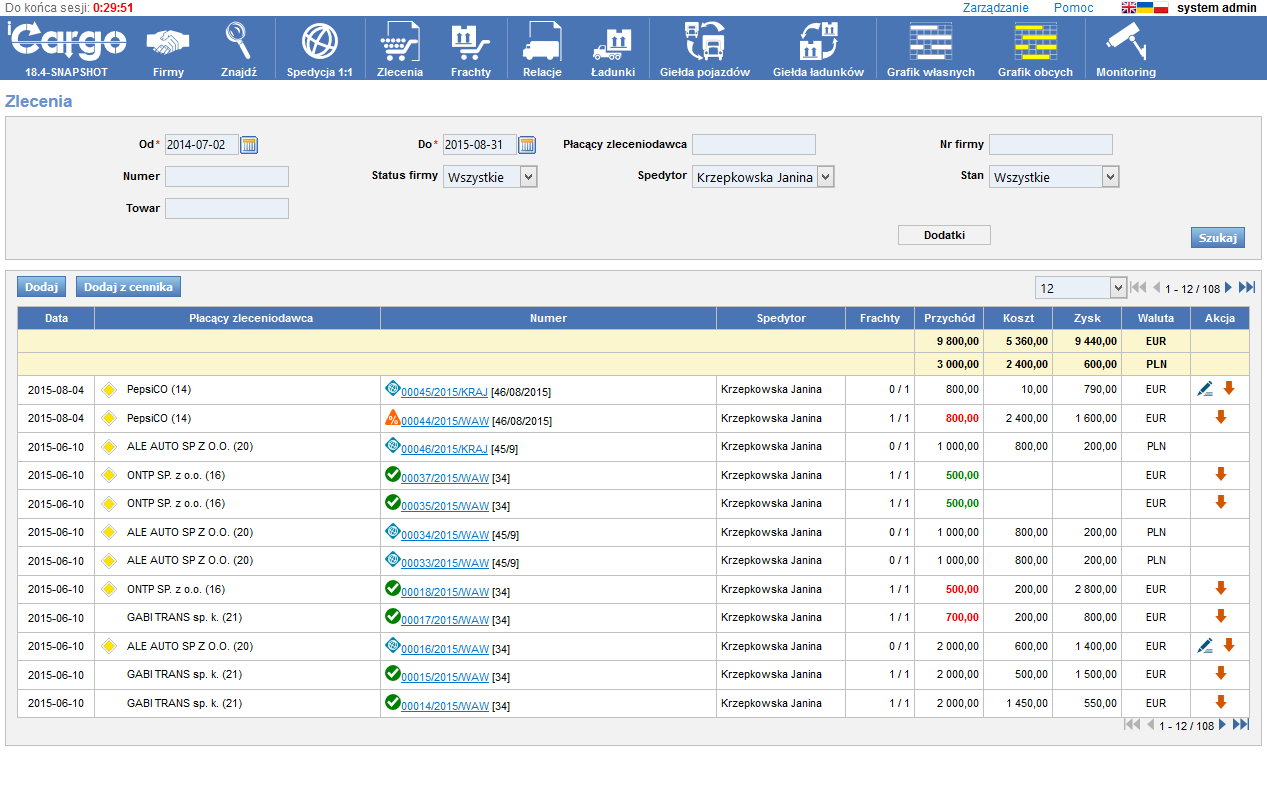The width and height of the screenshot is (1267, 806).
Task: Click the Płacący zleceniodawca input field
Action: 753,145
